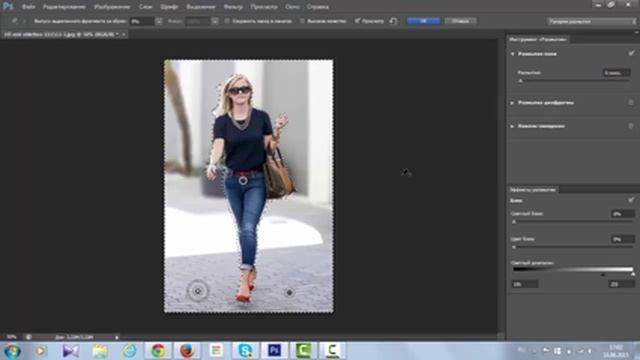Screen dimensions: 640x360
Task: Click the Отмена cancel button
Action: tap(460, 21)
